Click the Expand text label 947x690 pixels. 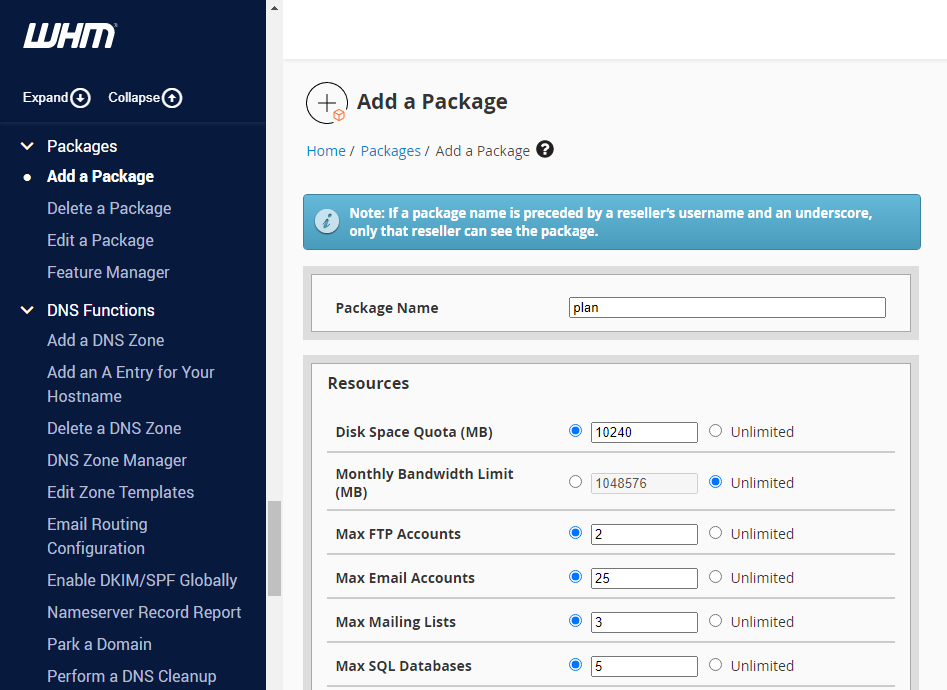(x=45, y=97)
